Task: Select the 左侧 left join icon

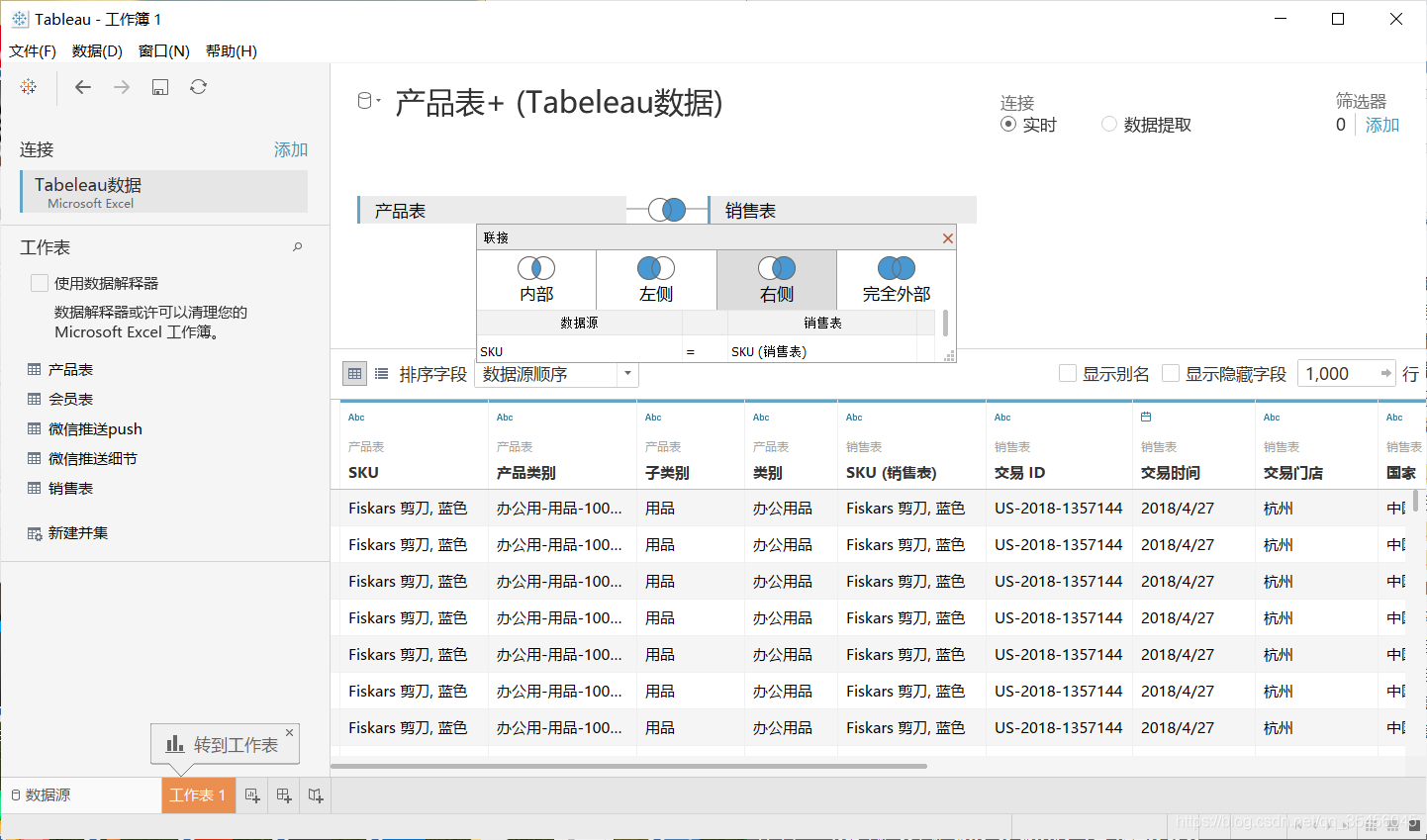Action: point(656,268)
